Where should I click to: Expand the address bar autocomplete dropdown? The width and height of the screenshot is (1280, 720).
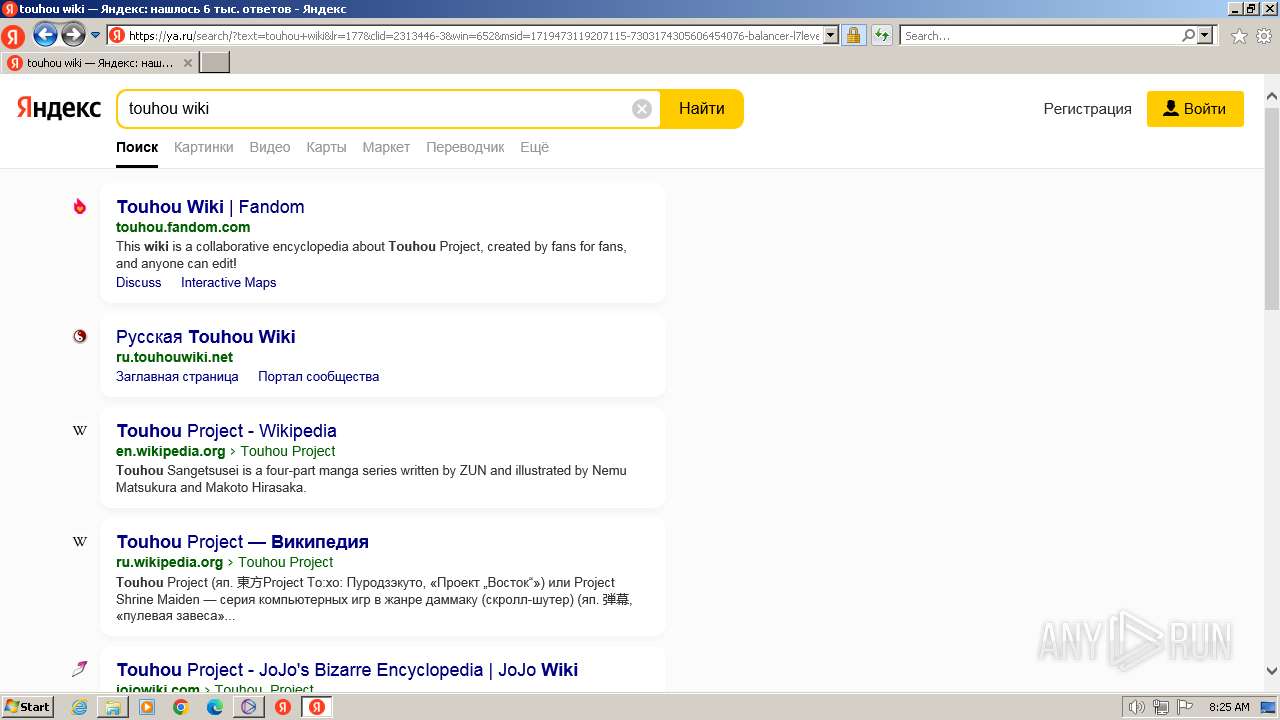(831, 35)
